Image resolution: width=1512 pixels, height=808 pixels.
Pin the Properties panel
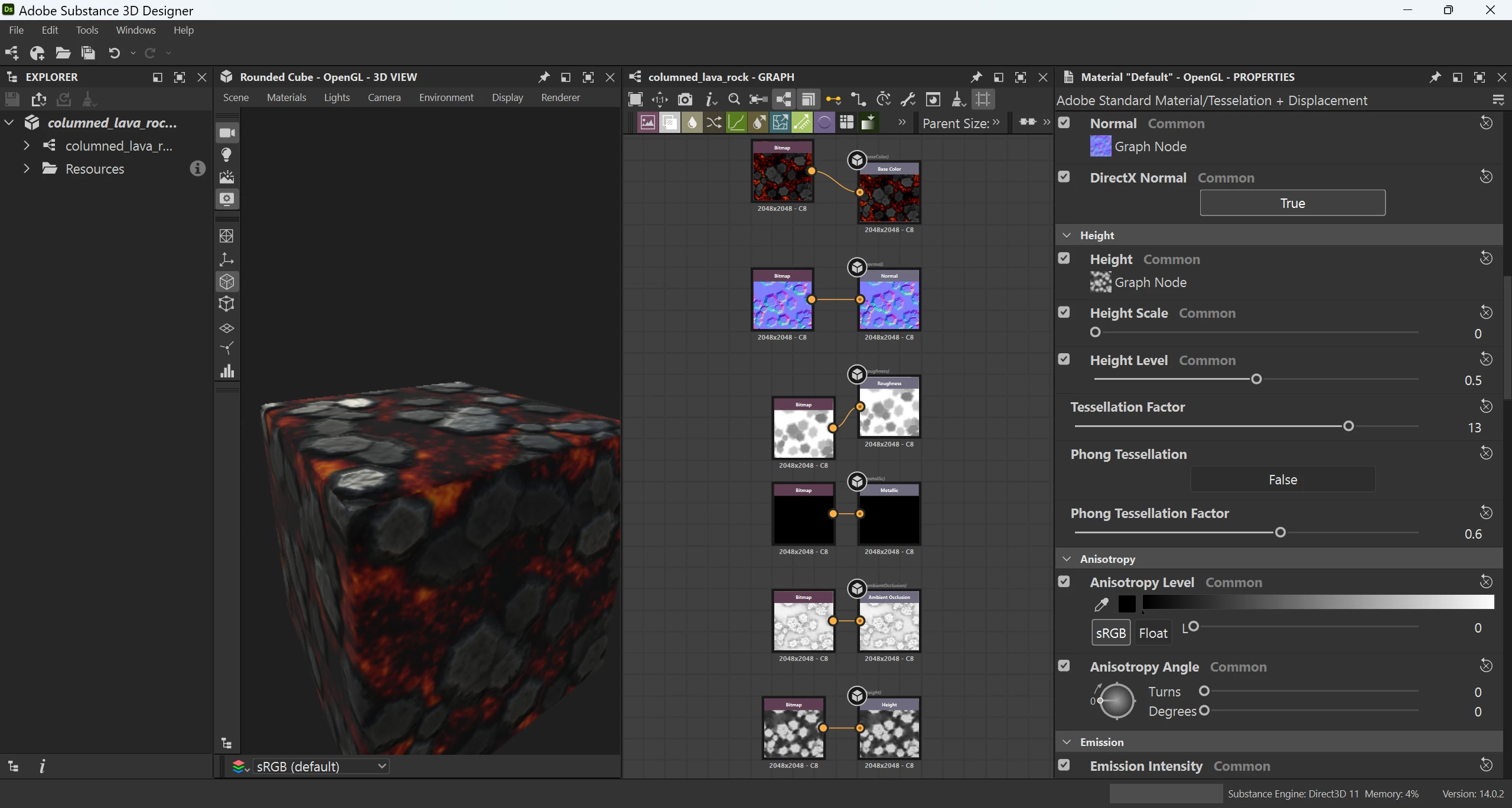[1435, 77]
